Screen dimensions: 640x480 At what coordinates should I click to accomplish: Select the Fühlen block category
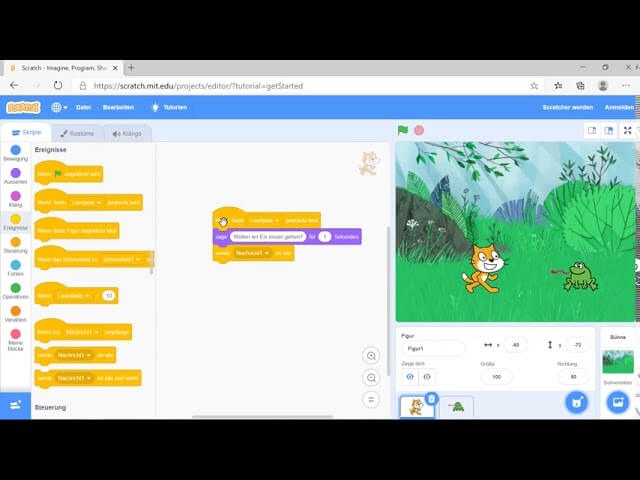tap(16, 268)
